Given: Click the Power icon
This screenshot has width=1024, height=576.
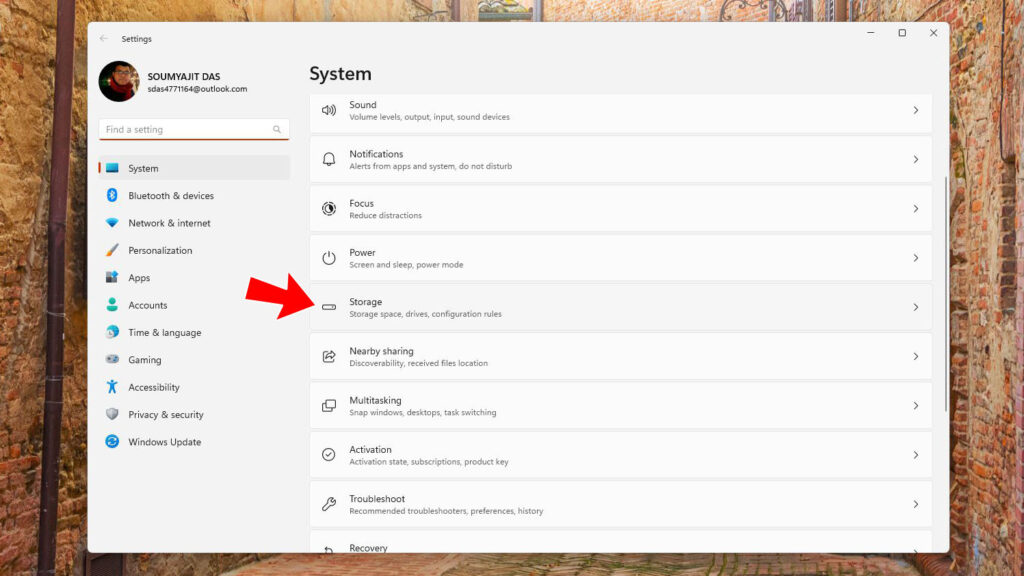Looking at the screenshot, I should (328, 258).
